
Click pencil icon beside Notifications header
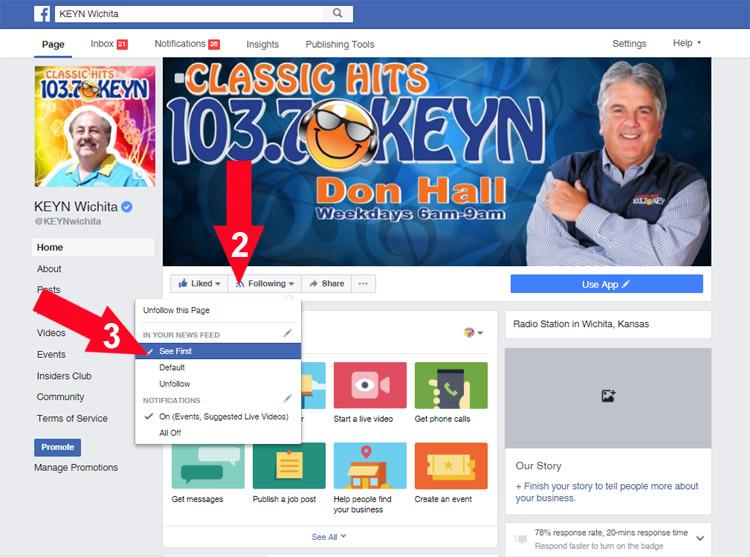[x=287, y=398]
